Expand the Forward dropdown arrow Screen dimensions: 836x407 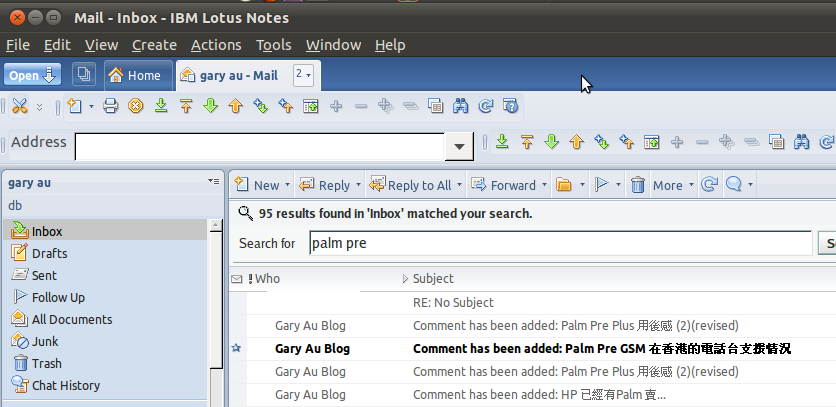click(544, 185)
